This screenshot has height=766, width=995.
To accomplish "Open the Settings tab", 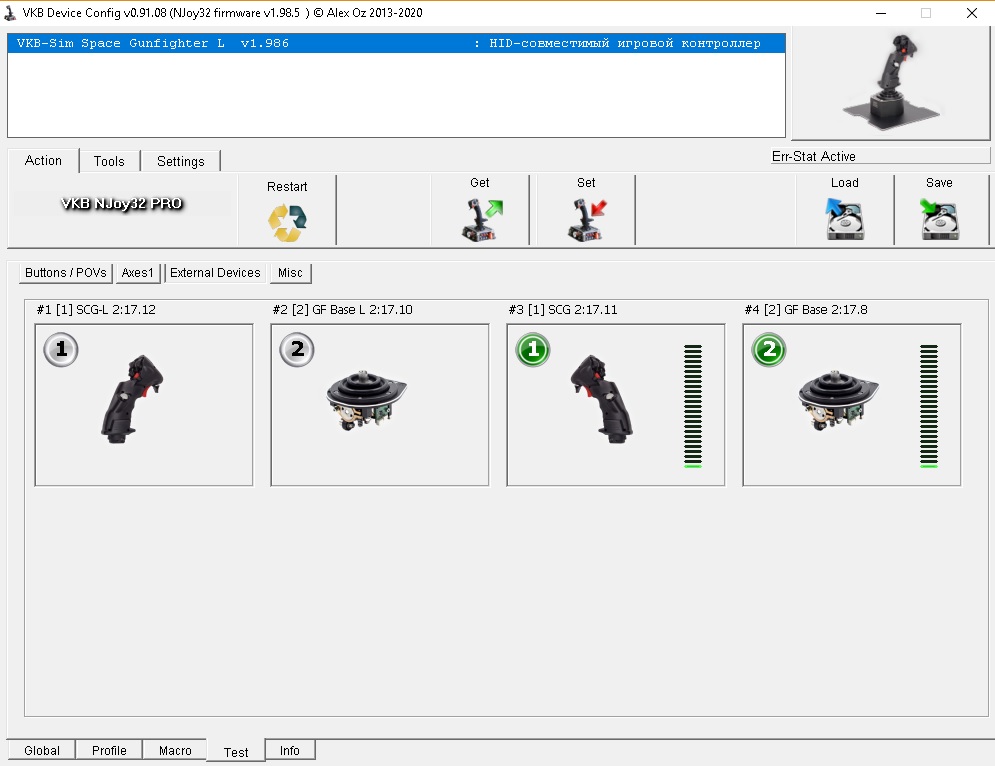I will point(181,161).
